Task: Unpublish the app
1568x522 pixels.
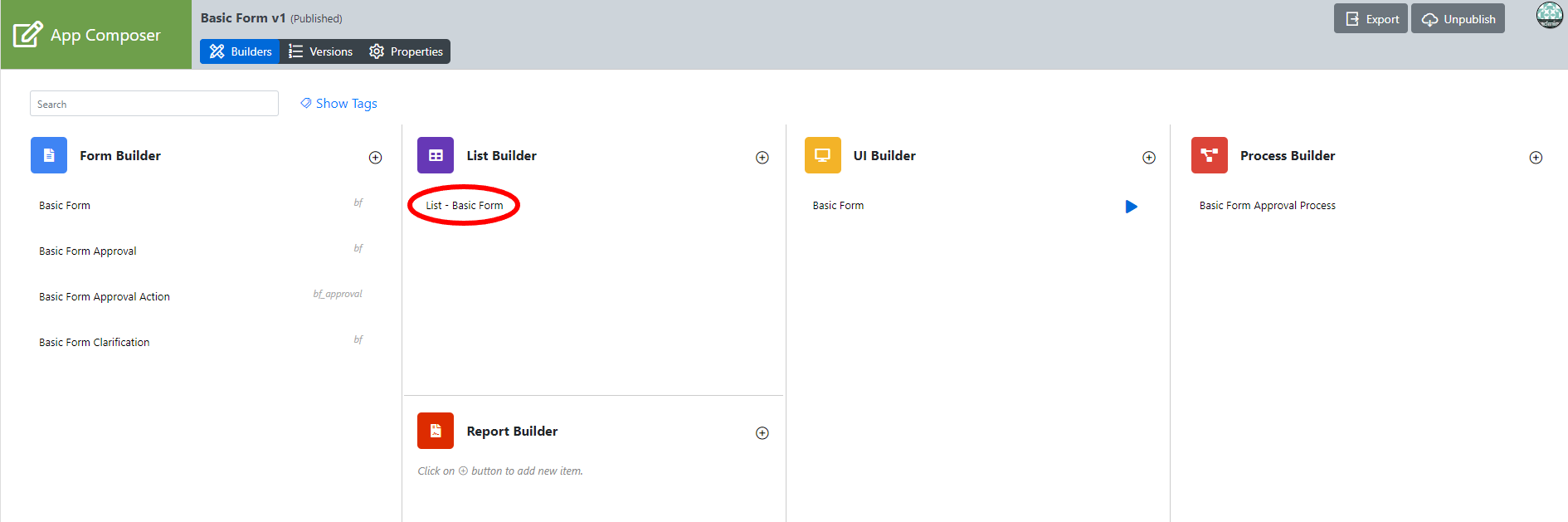Action: pos(1458,19)
